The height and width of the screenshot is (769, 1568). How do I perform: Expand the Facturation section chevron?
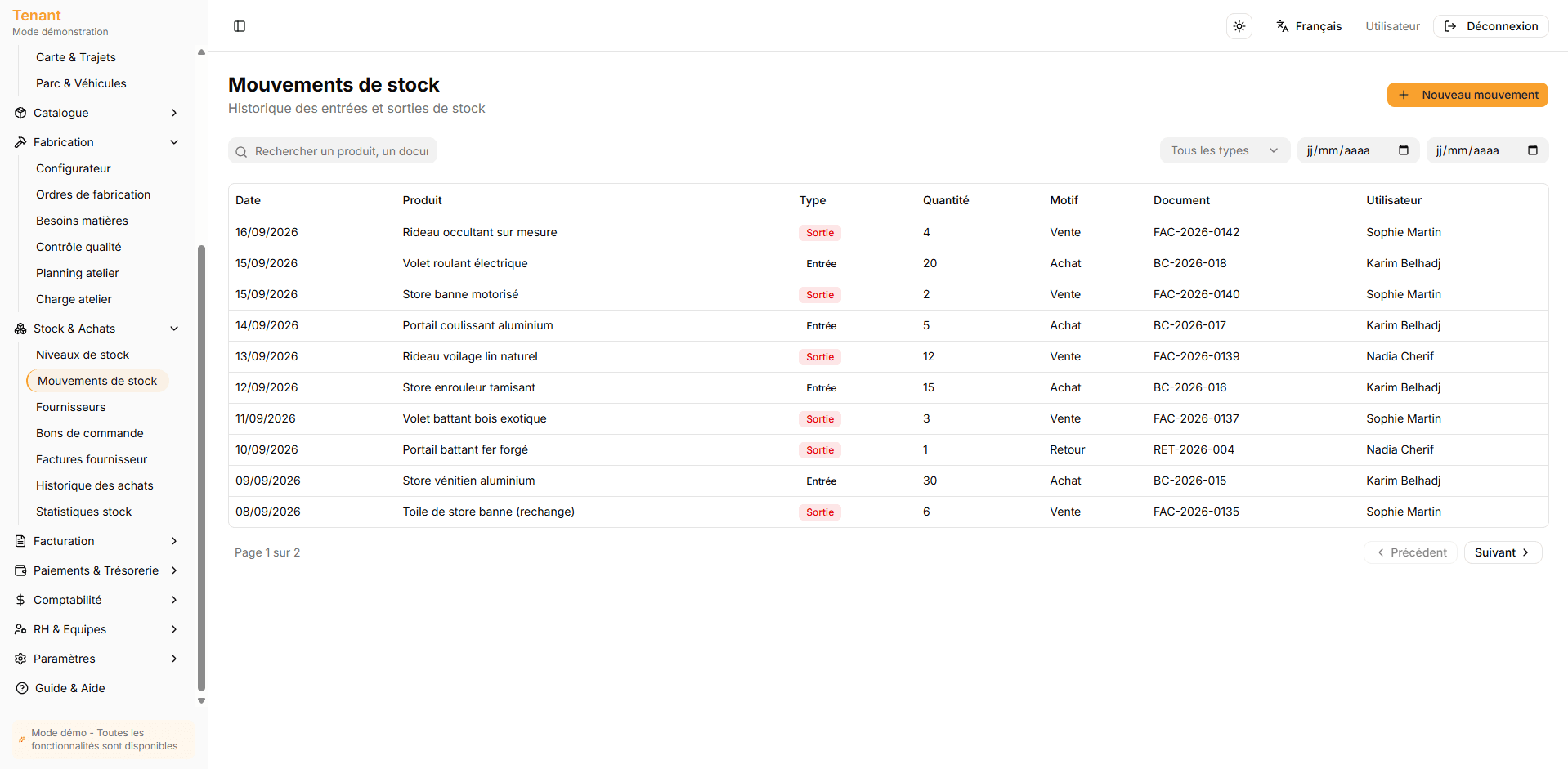(x=174, y=541)
